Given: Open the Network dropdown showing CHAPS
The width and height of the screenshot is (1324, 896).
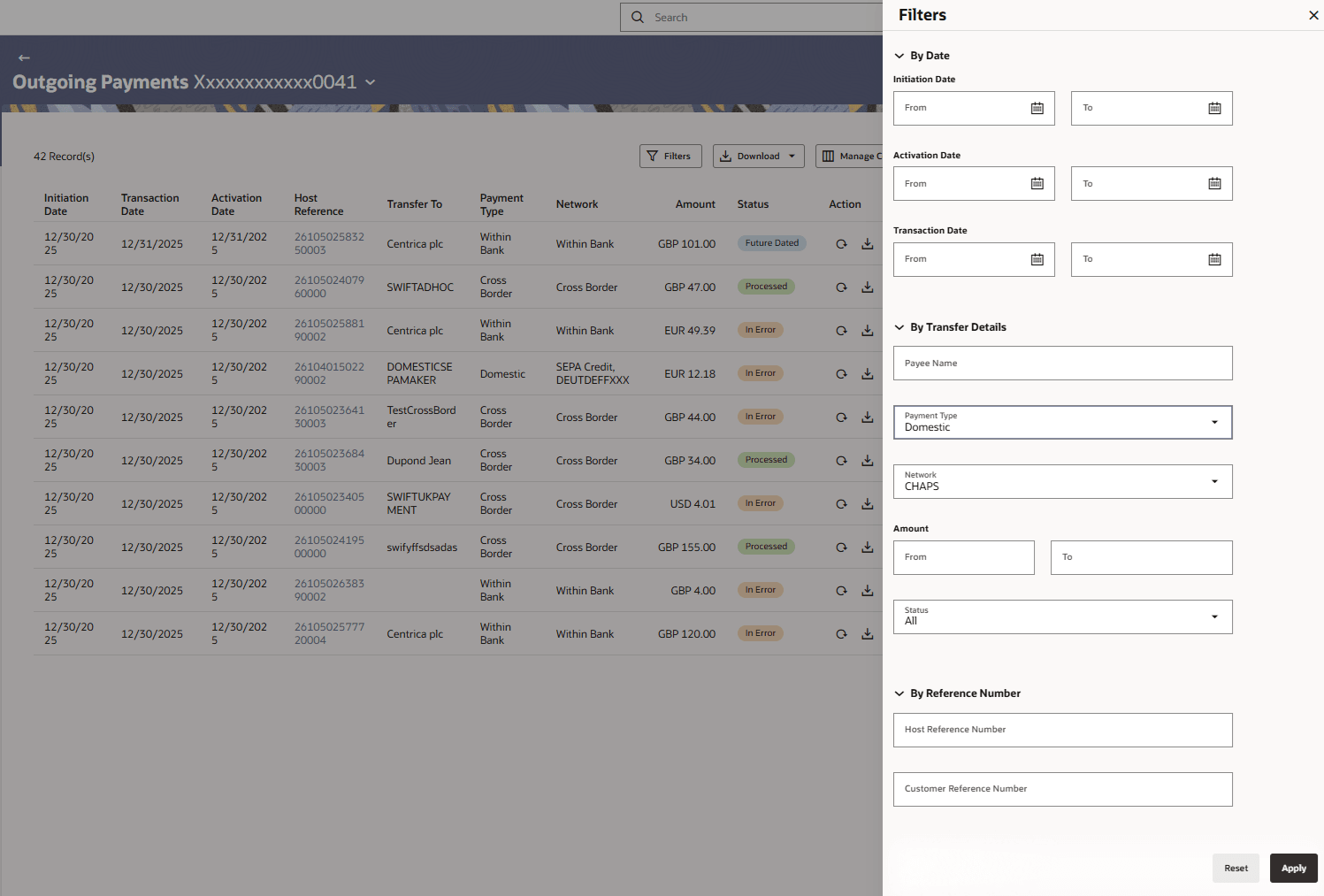Looking at the screenshot, I should pyautogui.click(x=1062, y=481).
